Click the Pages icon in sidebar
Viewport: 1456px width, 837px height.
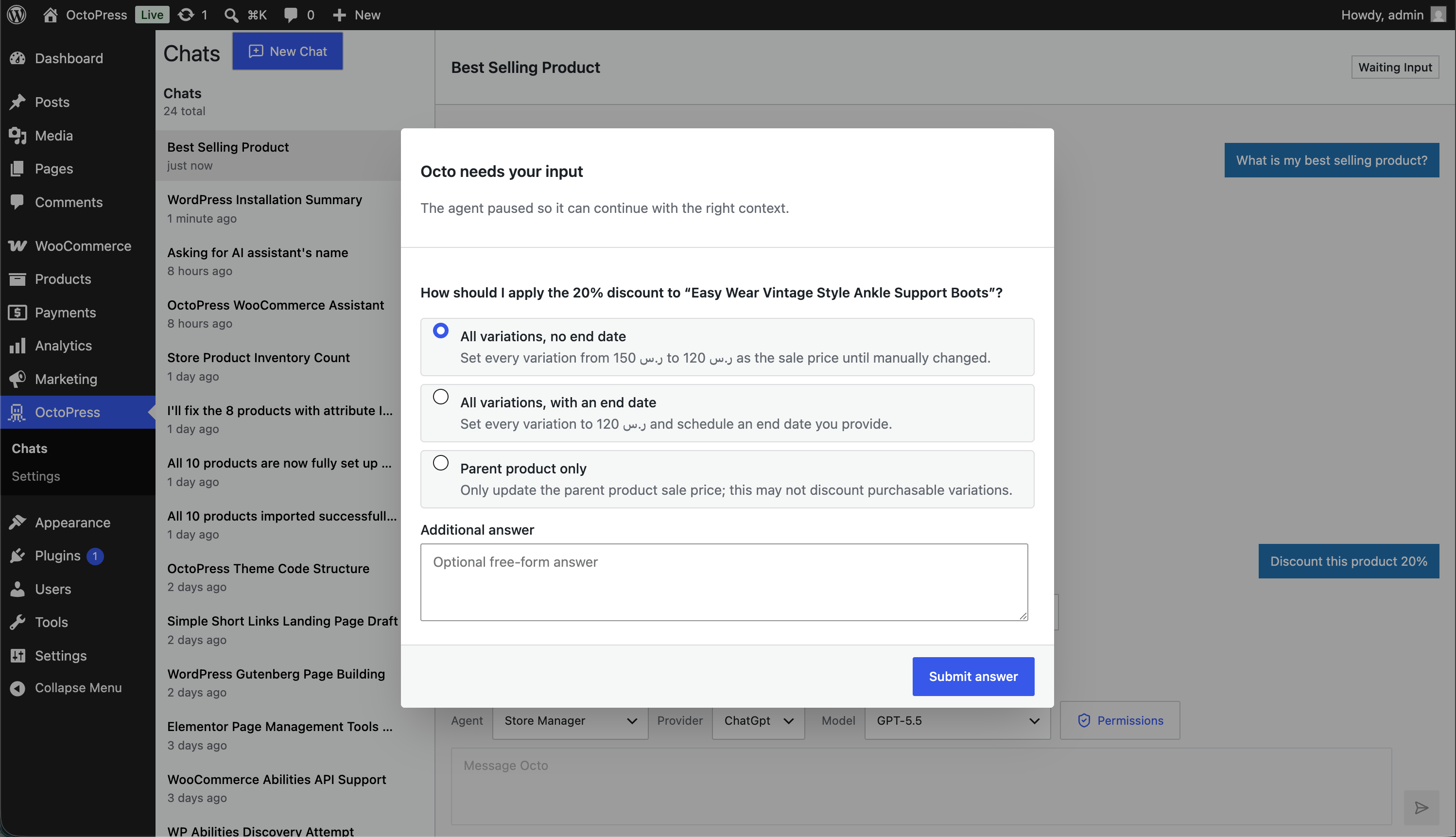coord(17,169)
